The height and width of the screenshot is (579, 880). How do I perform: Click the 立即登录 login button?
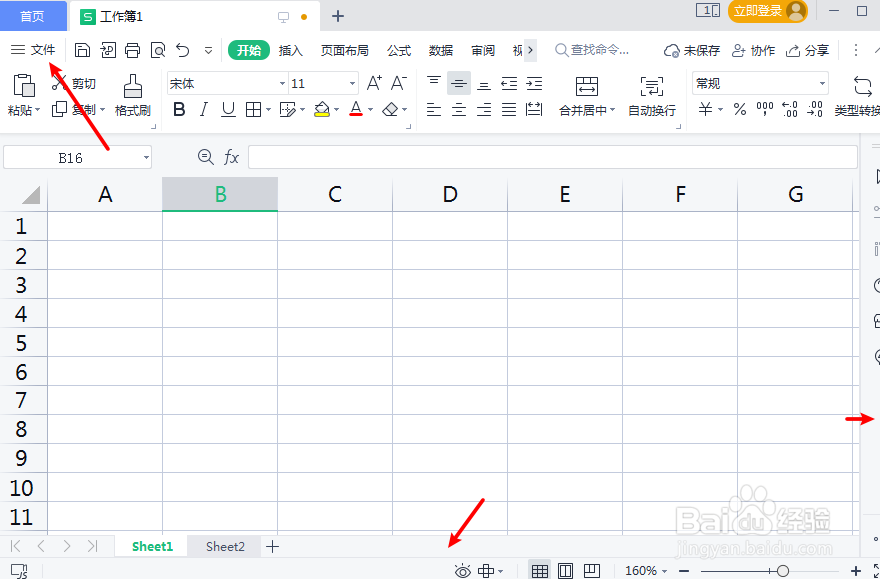point(767,11)
